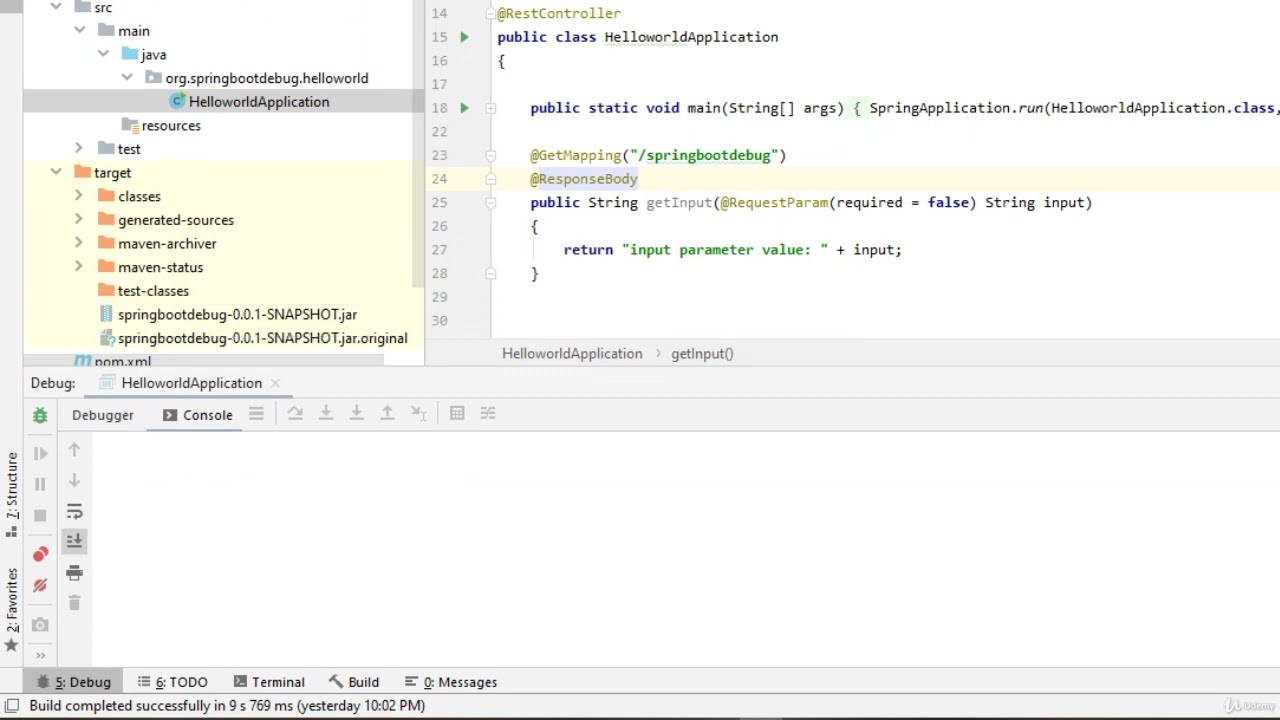Toggle Scroll to End in the console
1280x720 pixels.
74,541
